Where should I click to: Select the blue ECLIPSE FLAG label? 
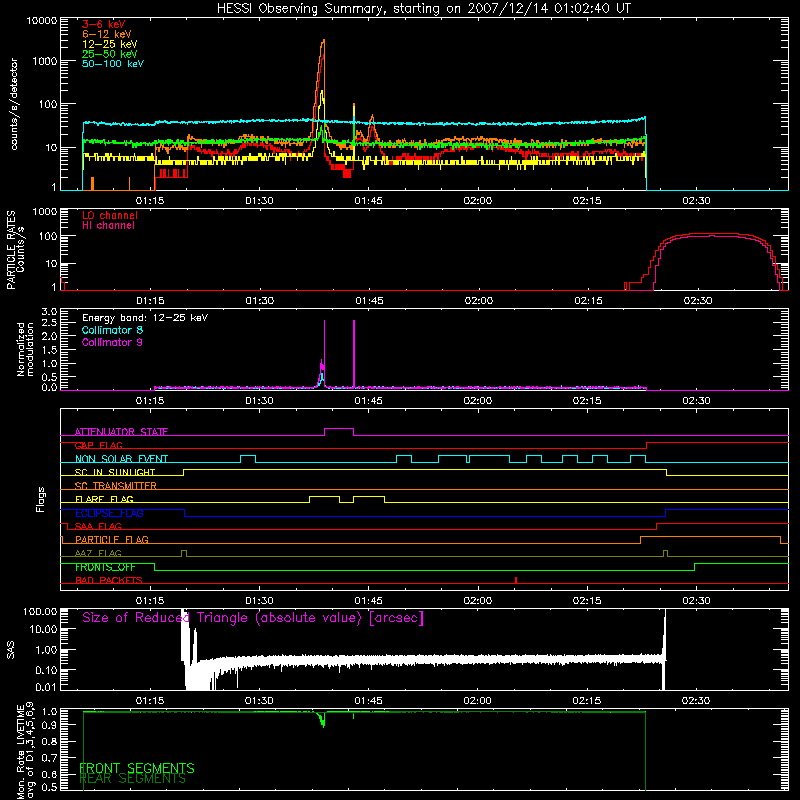coord(109,513)
